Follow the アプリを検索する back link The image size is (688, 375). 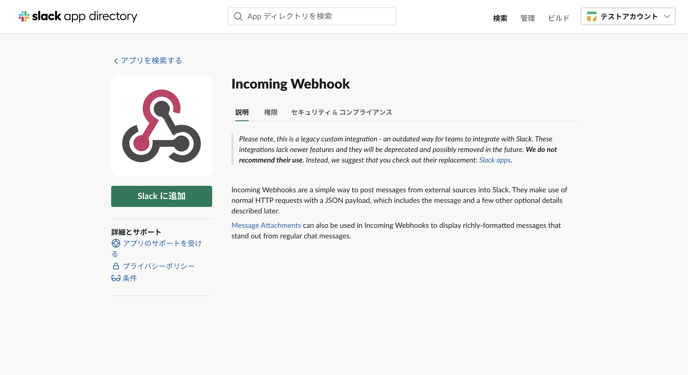151,61
